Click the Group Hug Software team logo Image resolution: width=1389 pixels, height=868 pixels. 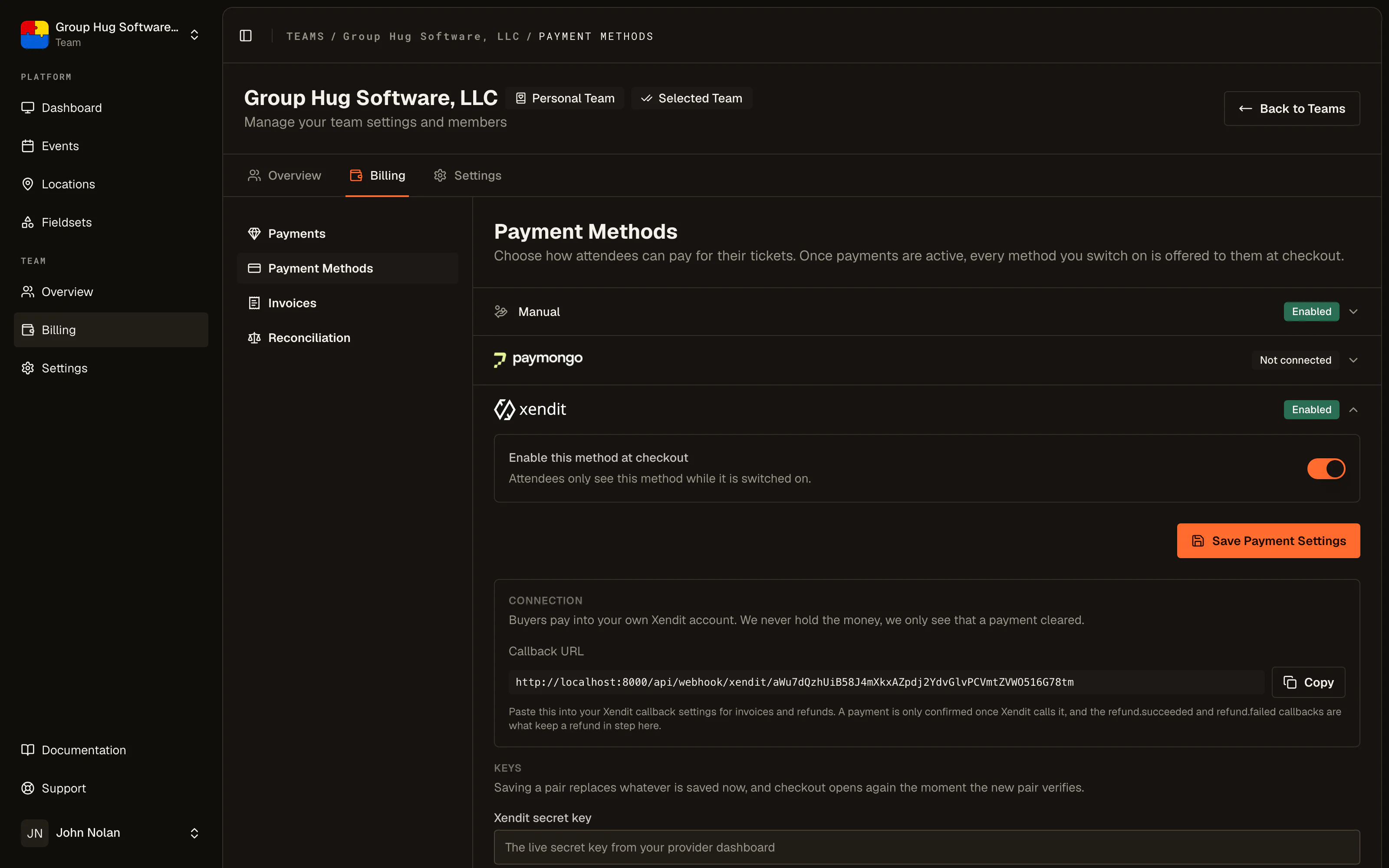pyautogui.click(x=34, y=34)
